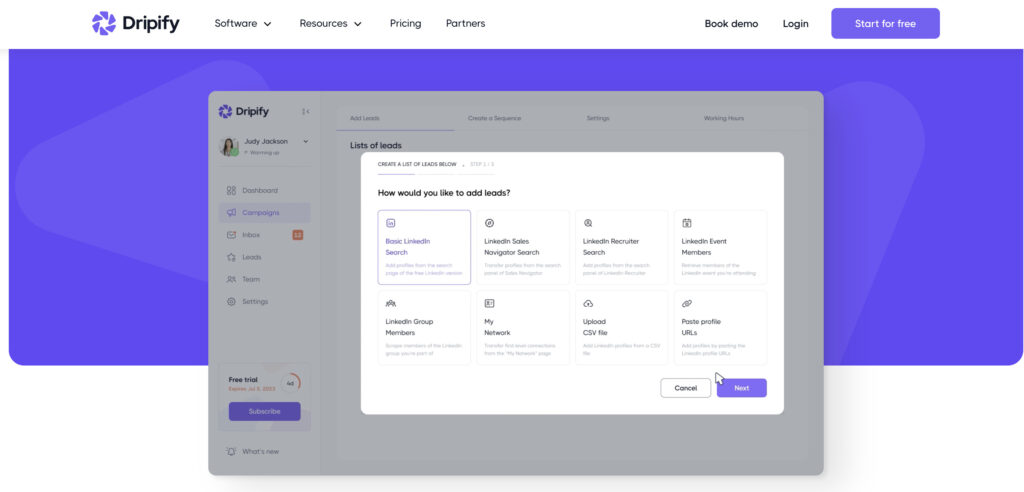The image size is (1024, 492).
Task: Click the Next button in the dialog
Action: 742,388
